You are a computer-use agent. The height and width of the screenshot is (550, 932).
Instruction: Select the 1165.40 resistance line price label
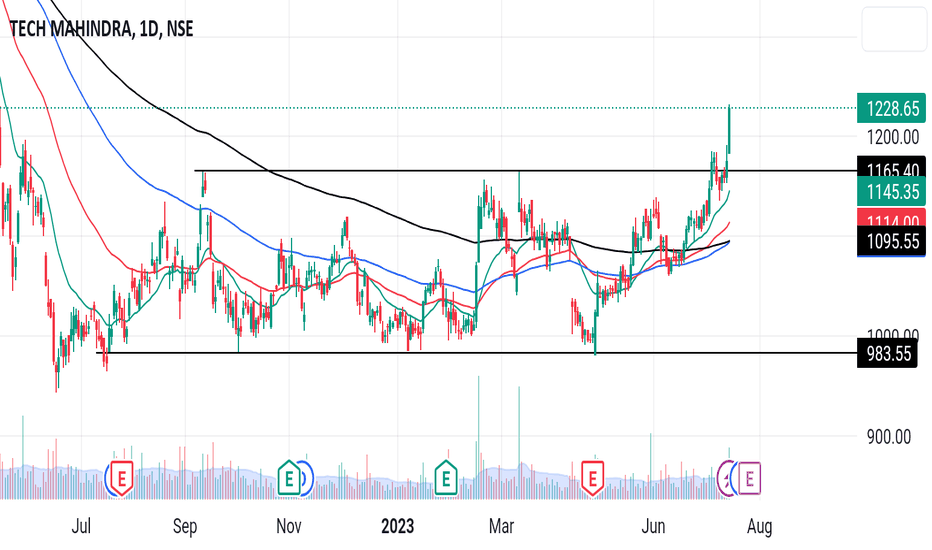point(891,168)
